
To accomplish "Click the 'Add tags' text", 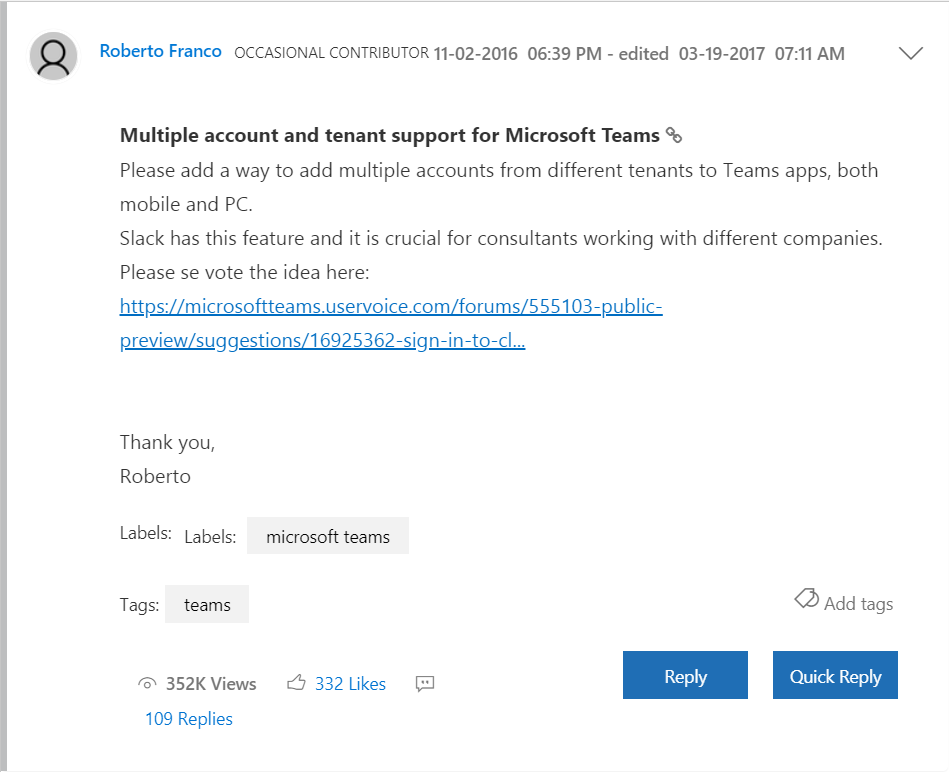I will click(x=858, y=604).
